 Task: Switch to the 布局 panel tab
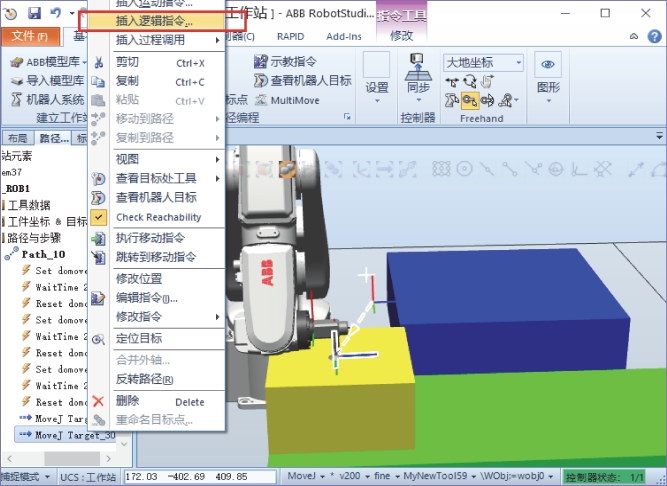pos(17,138)
